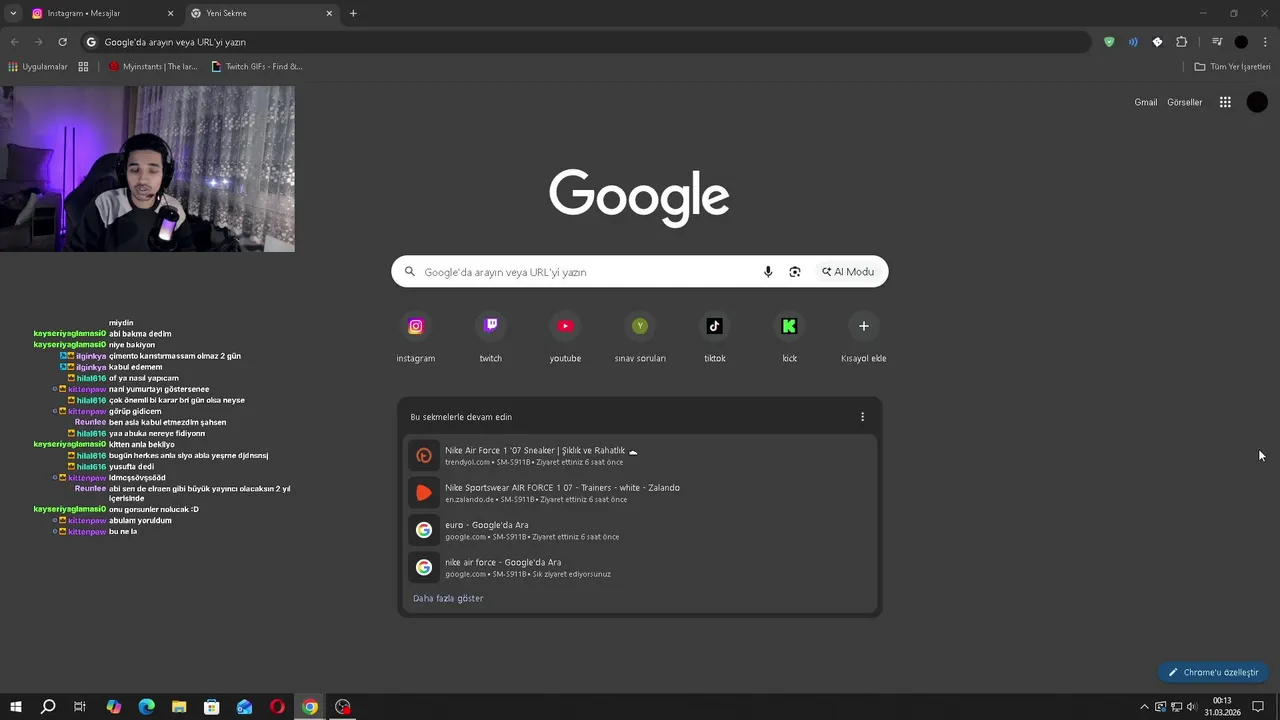Open Myinstants bookmark

[153, 67]
